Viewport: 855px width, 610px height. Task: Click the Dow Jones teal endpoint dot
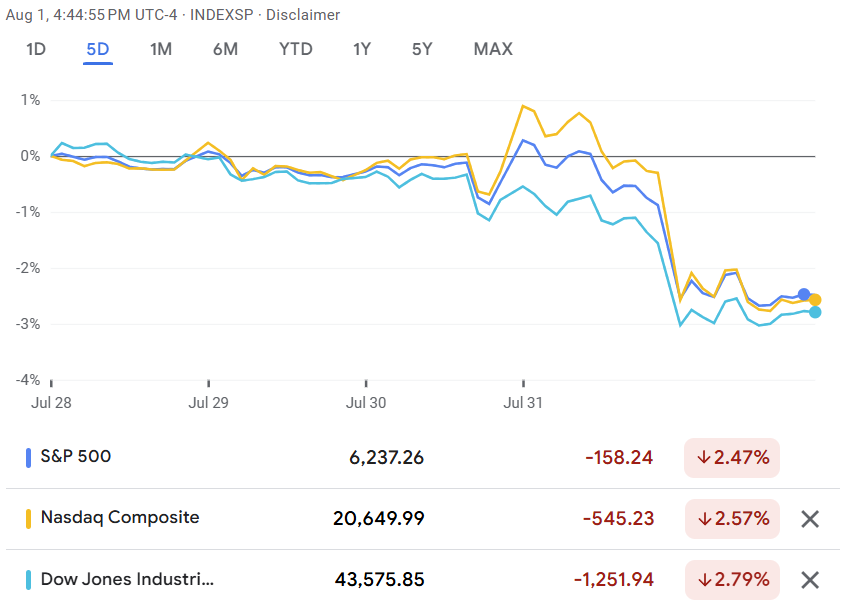click(x=815, y=312)
